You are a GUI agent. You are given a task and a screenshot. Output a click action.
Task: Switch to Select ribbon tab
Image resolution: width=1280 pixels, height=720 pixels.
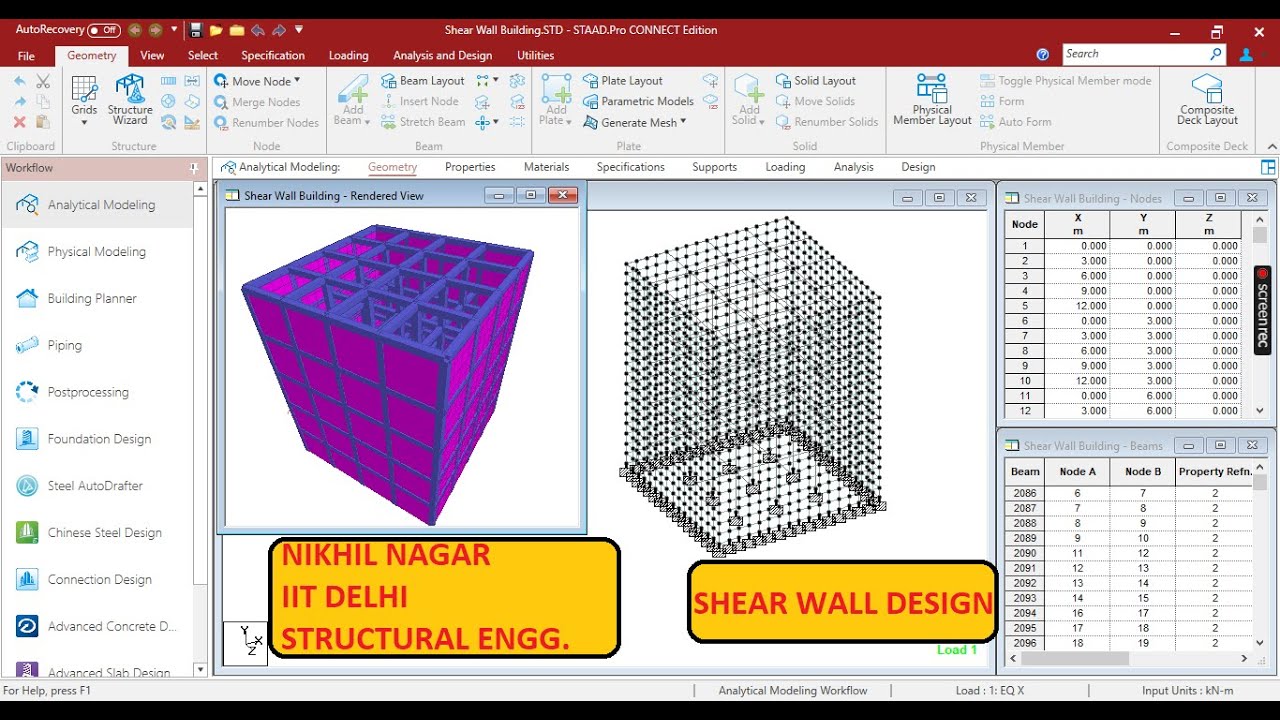[x=203, y=56]
